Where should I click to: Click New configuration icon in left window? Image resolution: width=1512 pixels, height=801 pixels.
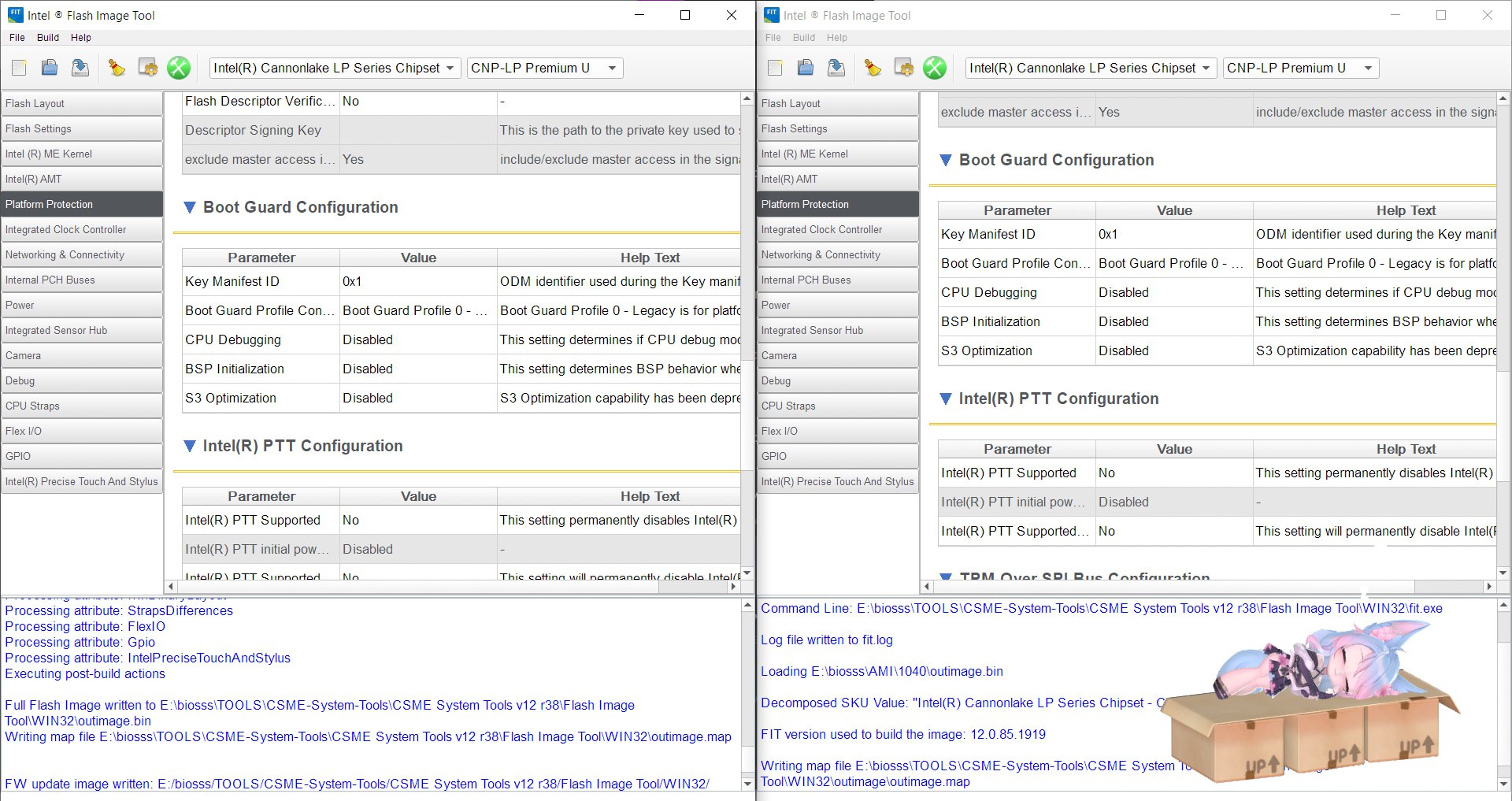tap(19, 68)
